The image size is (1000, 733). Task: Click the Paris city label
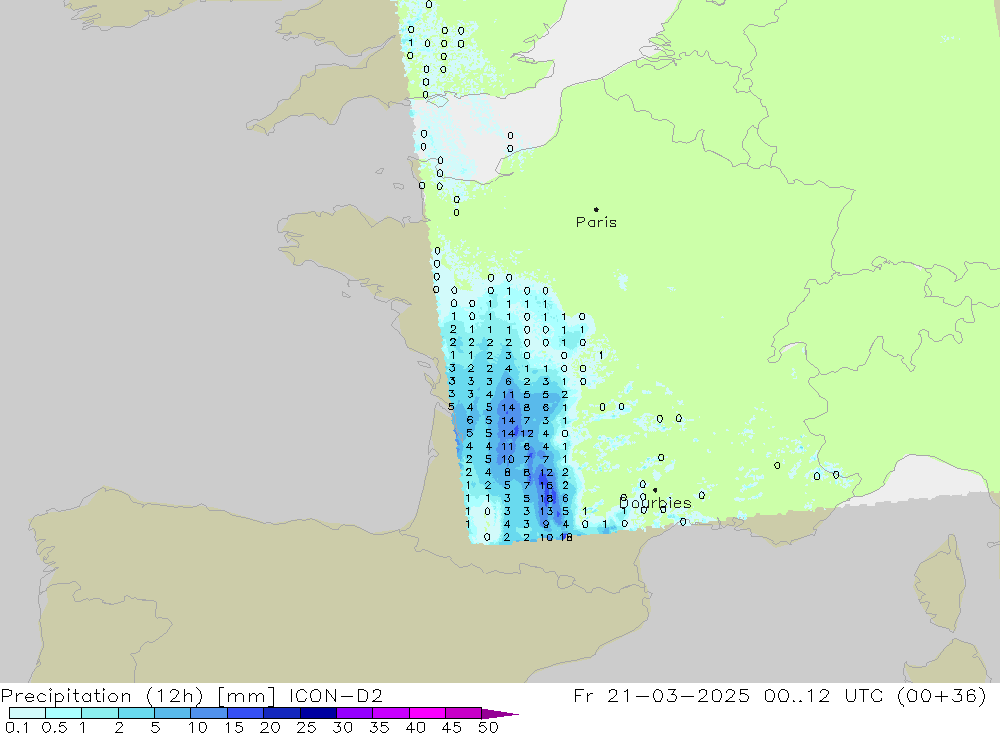click(596, 222)
